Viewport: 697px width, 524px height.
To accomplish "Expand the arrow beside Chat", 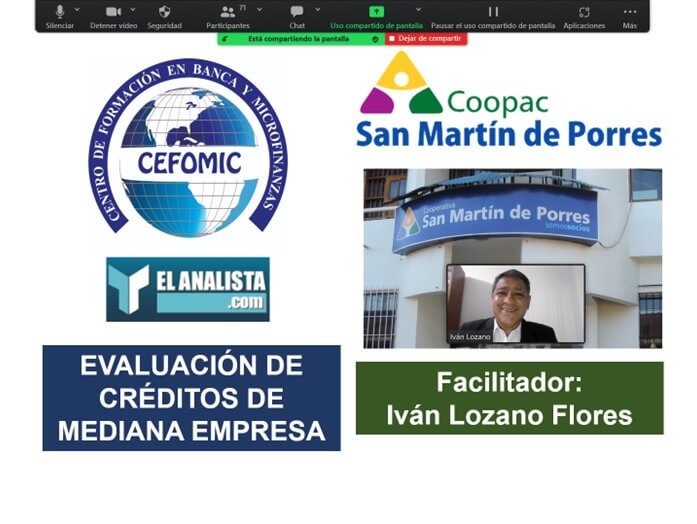I will pos(318,10).
